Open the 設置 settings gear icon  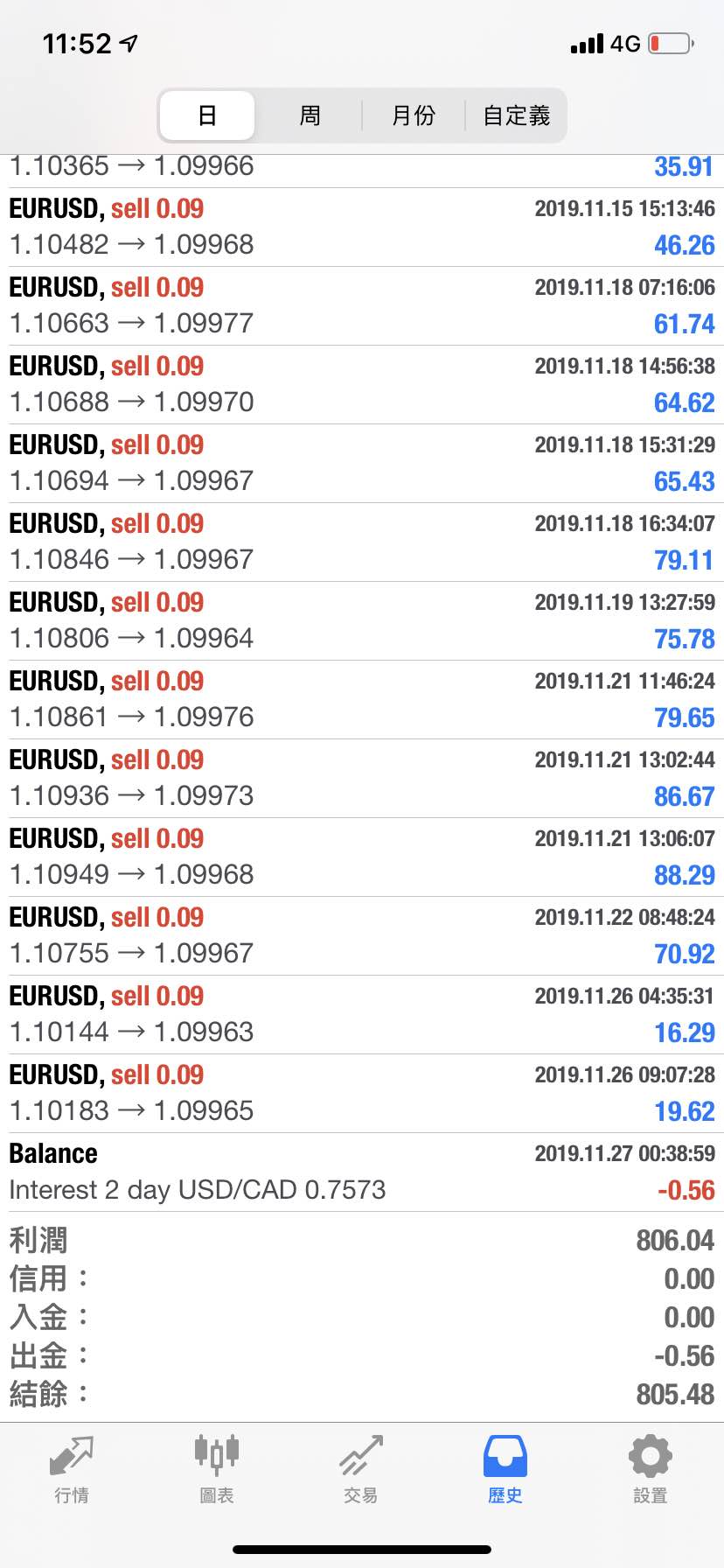651,1456
